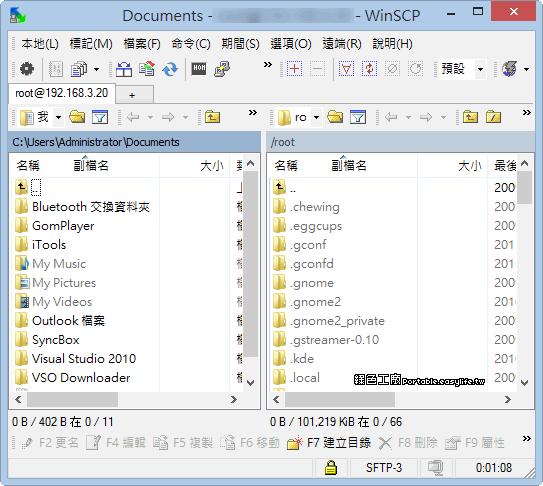
Task: Click the remote panel filter icon
Action: point(358,117)
